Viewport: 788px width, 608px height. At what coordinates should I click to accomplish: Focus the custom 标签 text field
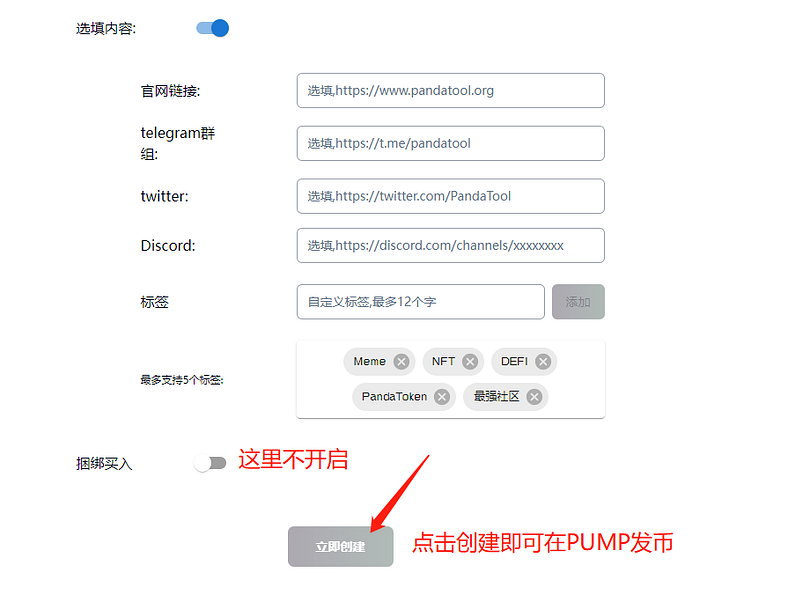click(x=421, y=301)
